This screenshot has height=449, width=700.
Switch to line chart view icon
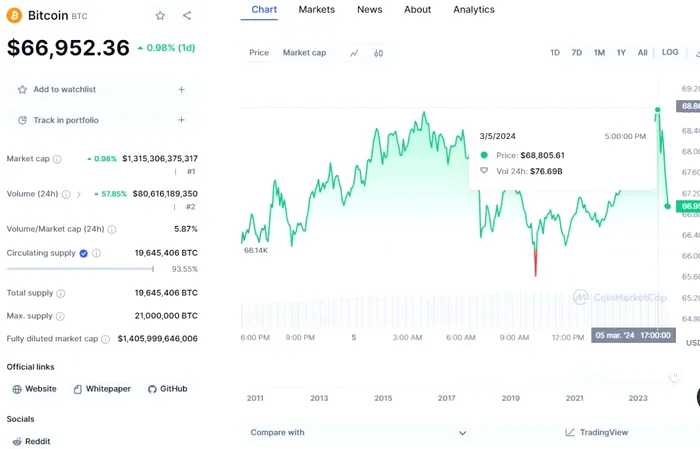click(354, 53)
